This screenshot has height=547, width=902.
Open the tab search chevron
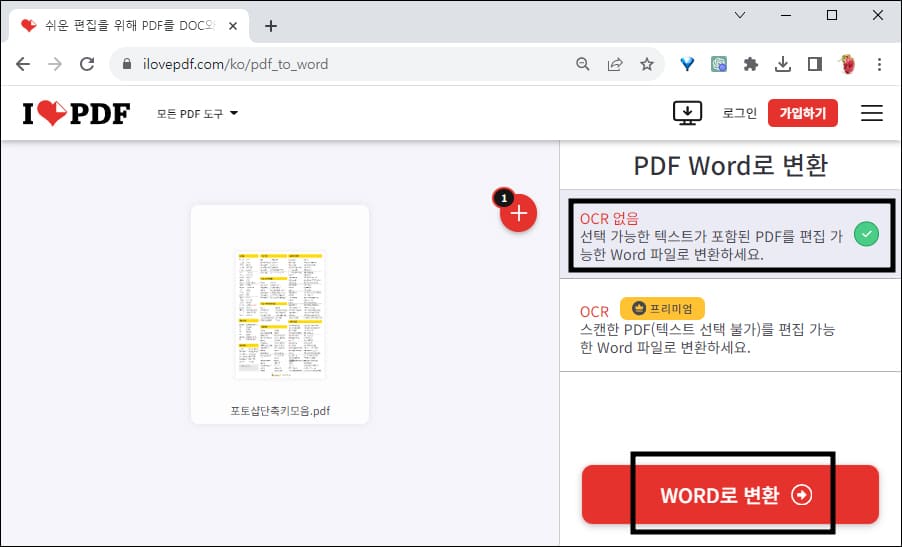click(x=740, y=15)
